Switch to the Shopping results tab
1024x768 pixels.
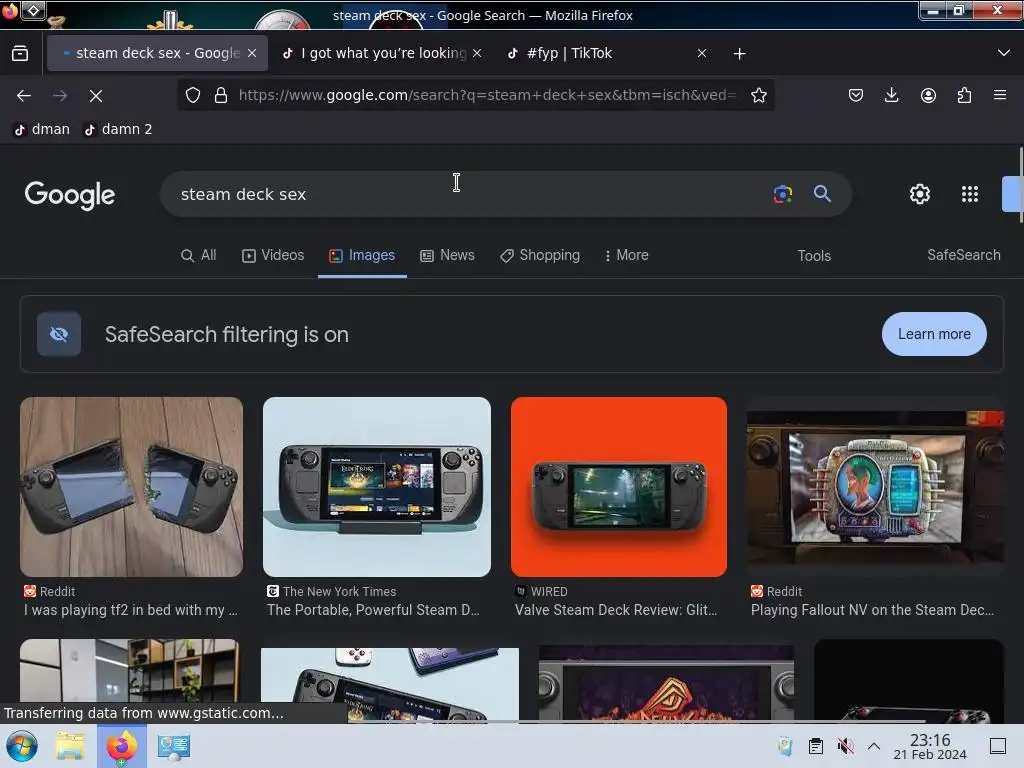click(x=539, y=255)
